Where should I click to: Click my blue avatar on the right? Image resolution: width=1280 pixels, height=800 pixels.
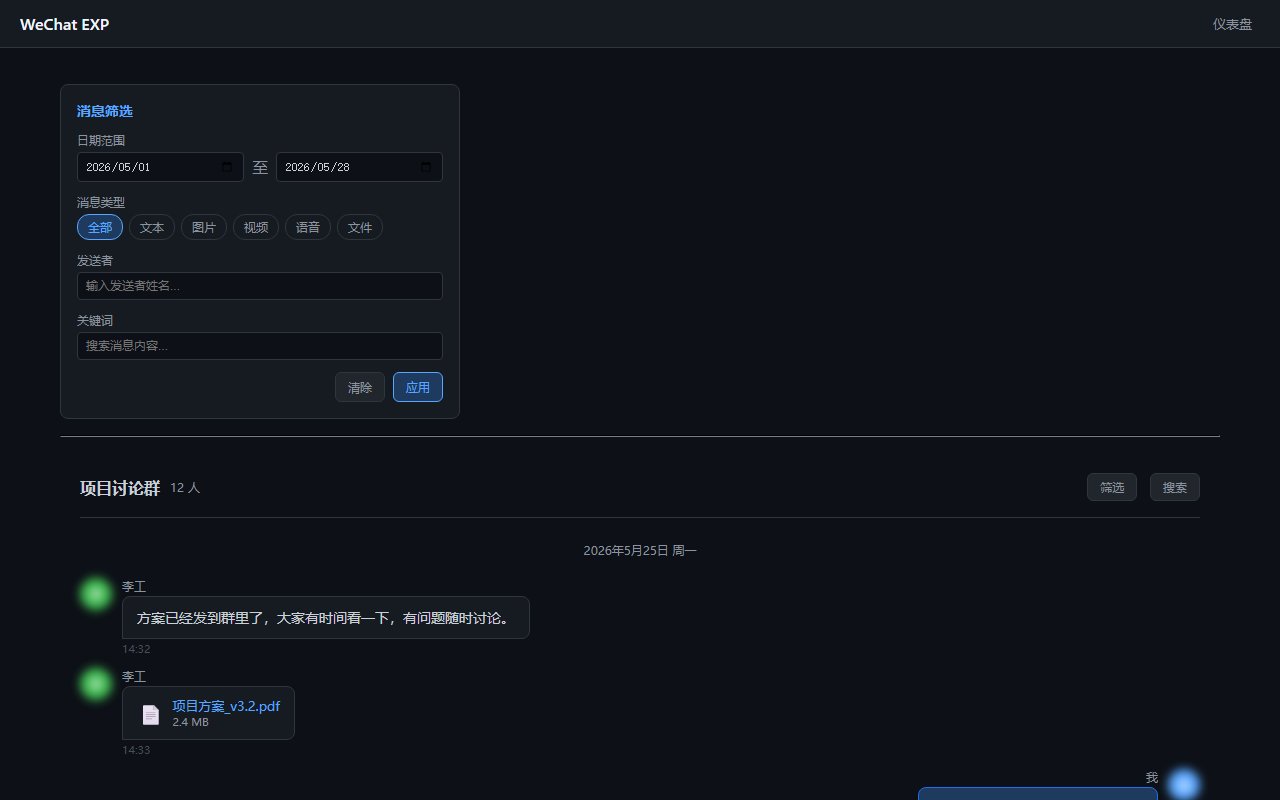(x=1184, y=785)
